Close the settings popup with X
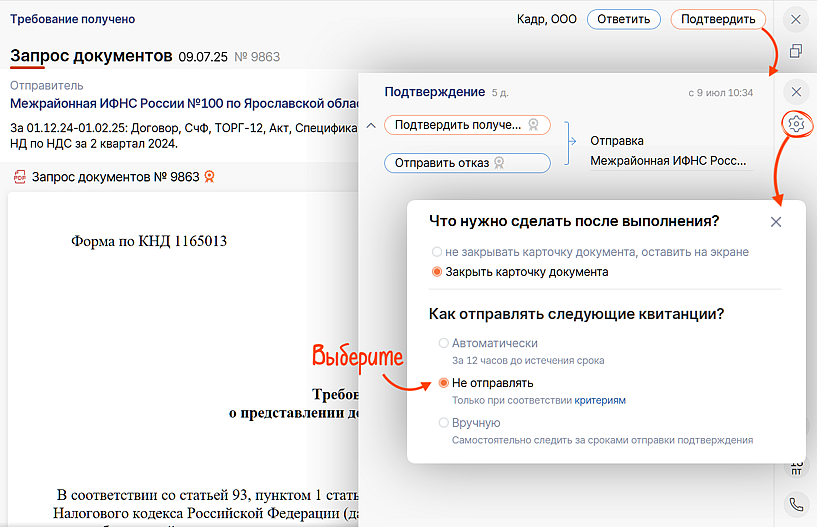This screenshot has height=527, width=817. point(776,222)
